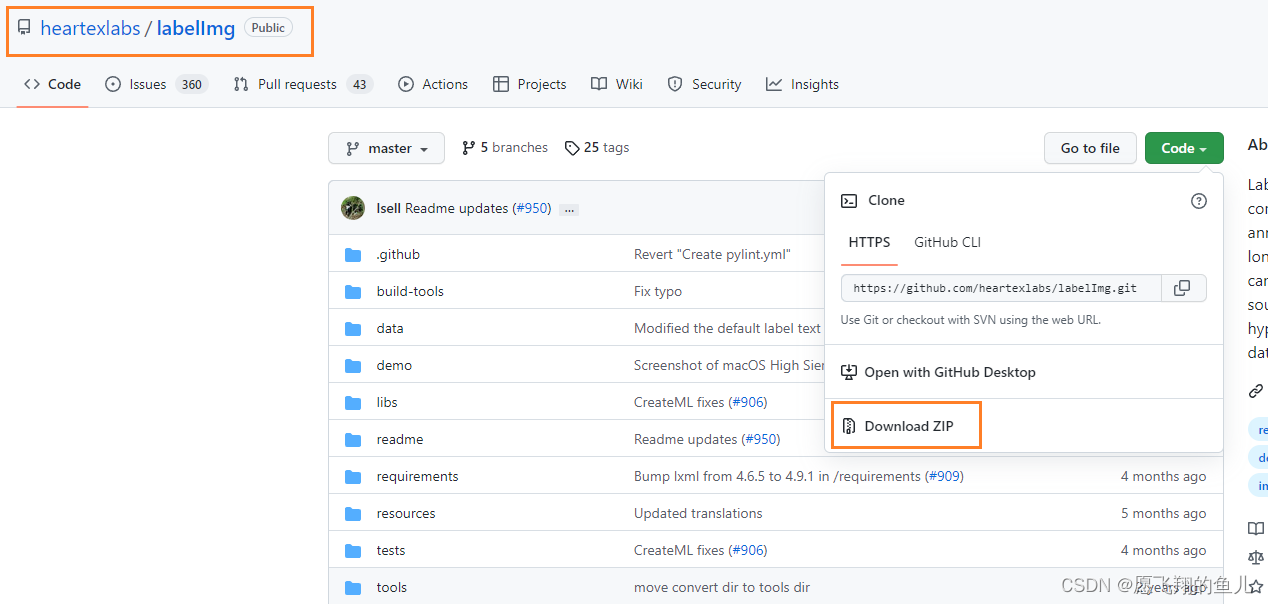Open the Security tab
Viewport: 1268px width, 604px height.
pyautogui.click(x=705, y=84)
